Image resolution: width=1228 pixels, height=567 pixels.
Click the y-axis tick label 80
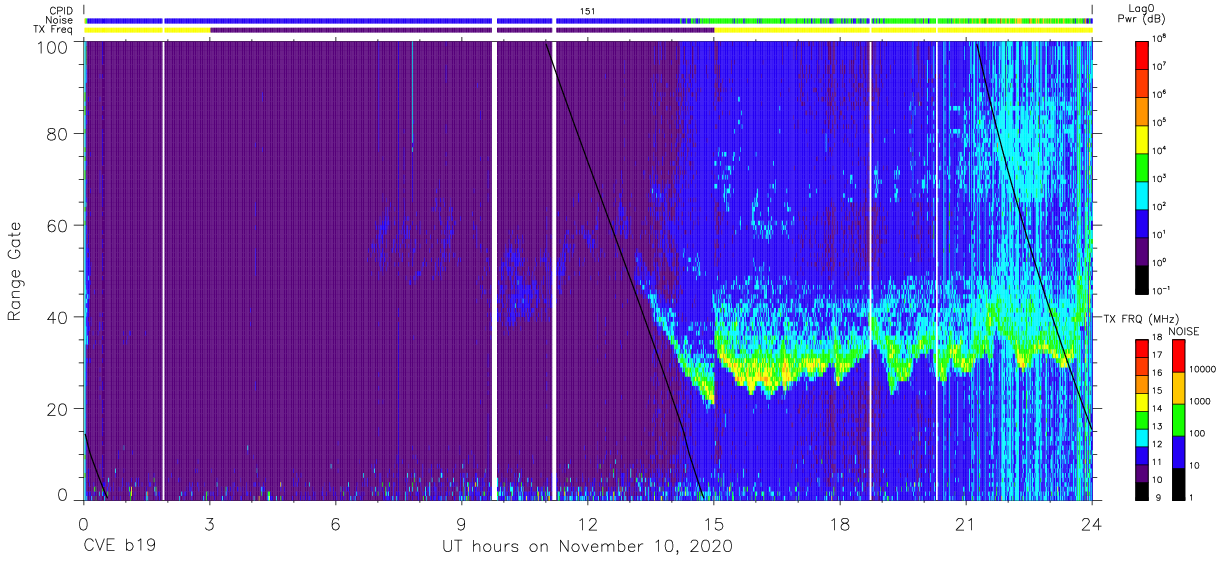(x=58, y=134)
